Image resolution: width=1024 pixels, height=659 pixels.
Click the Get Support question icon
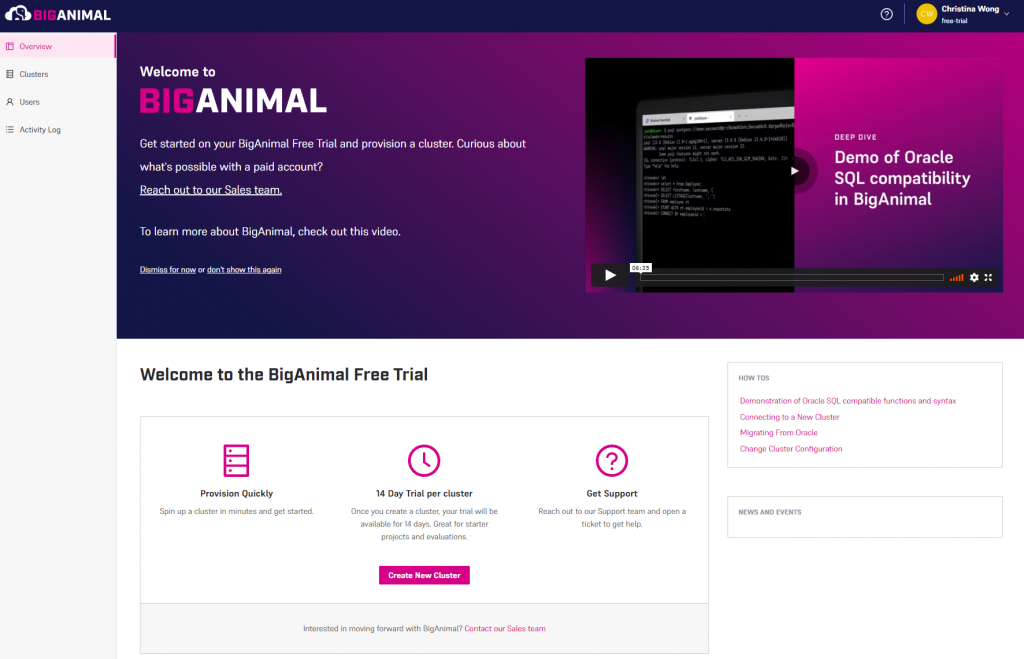[611, 460]
